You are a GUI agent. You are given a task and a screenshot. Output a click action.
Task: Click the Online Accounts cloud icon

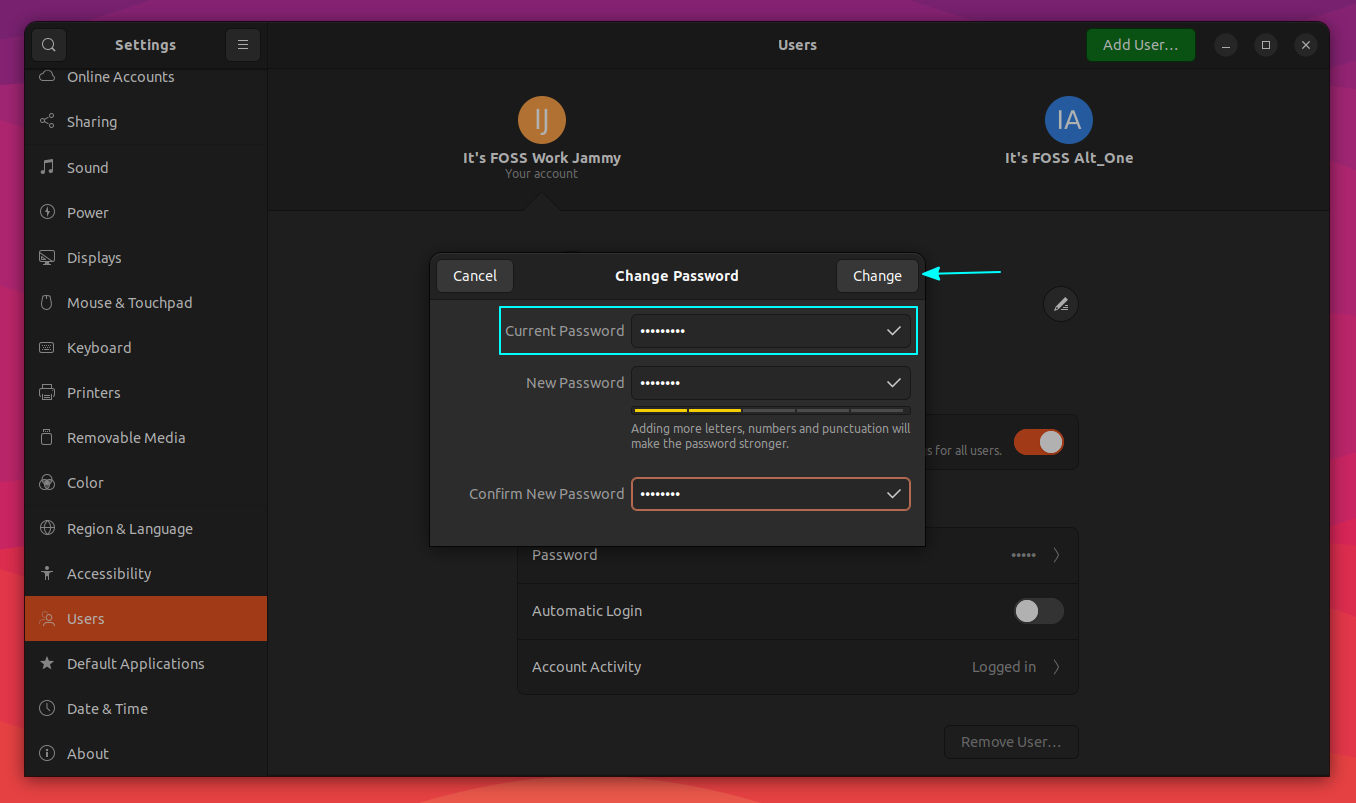[47, 77]
